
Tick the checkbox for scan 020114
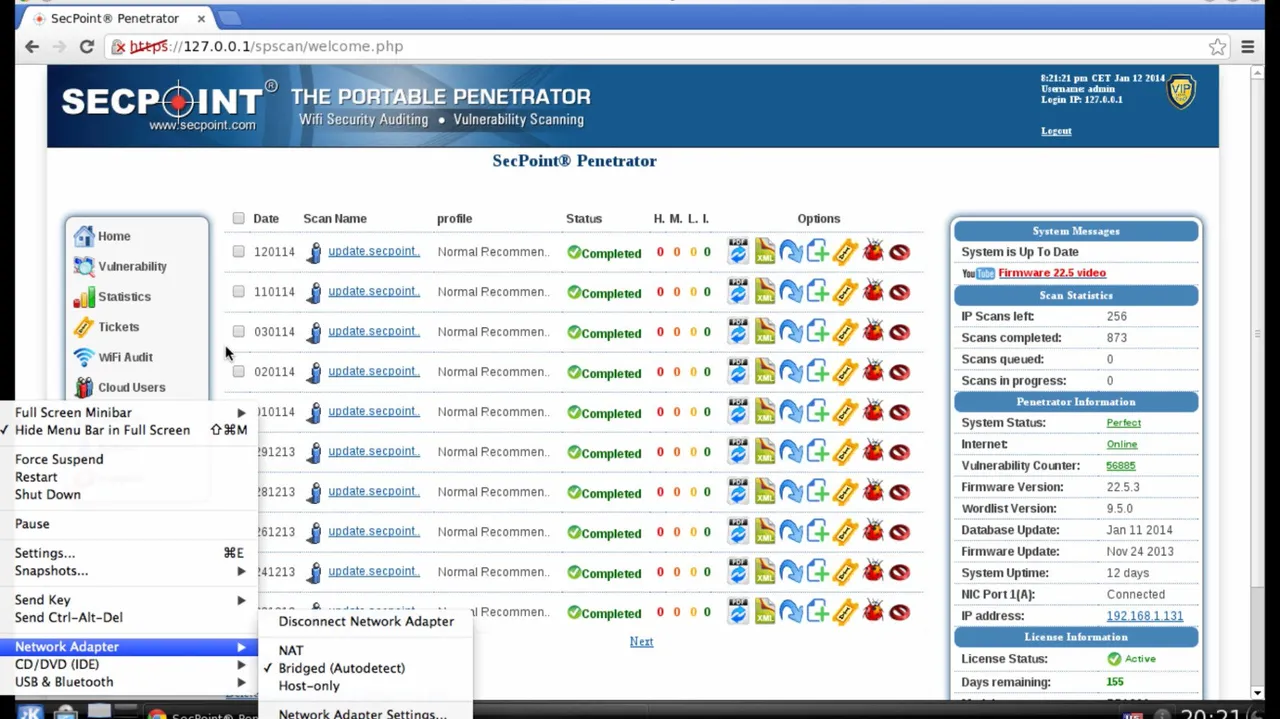tap(238, 371)
